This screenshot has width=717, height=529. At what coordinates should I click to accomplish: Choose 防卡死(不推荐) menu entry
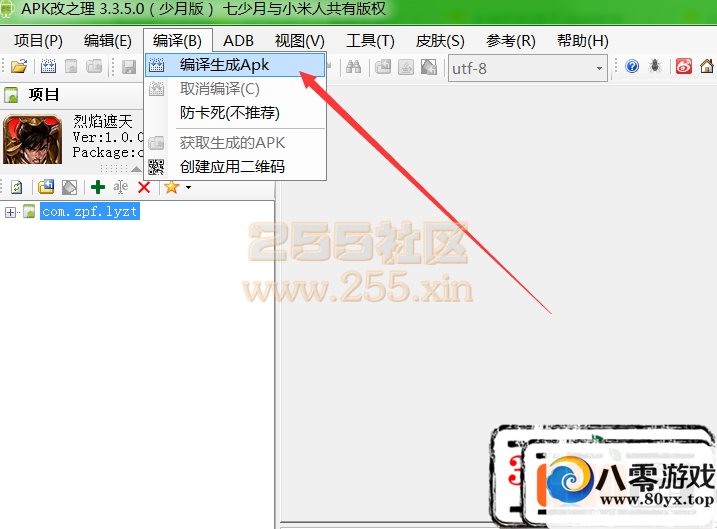pyautogui.click(x=235, y=112)
